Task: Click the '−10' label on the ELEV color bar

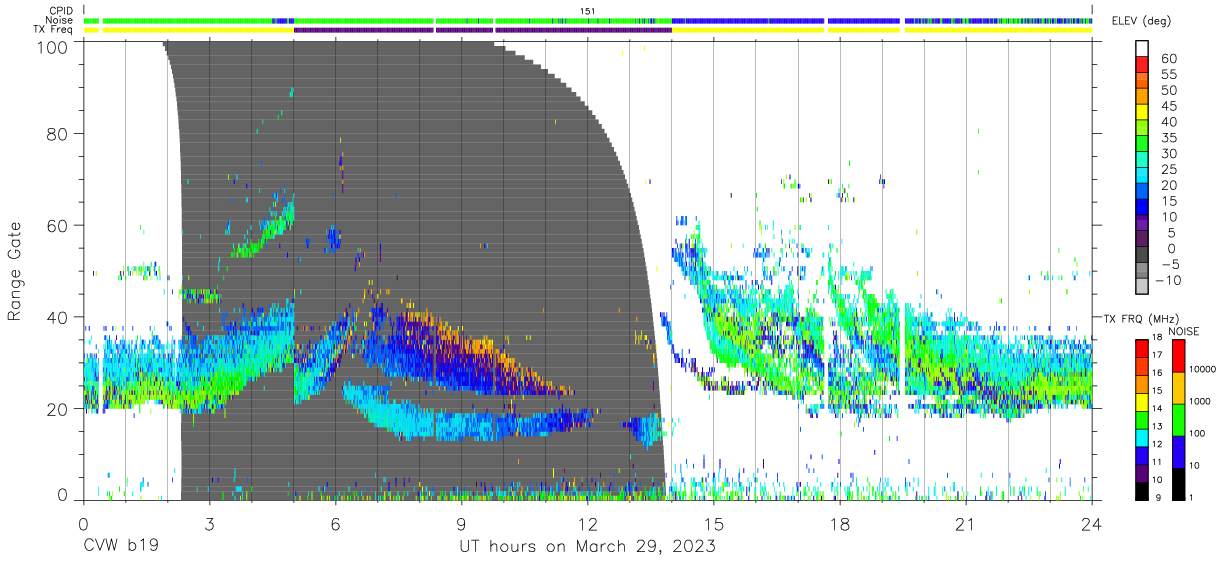Action: [1167, 280]
